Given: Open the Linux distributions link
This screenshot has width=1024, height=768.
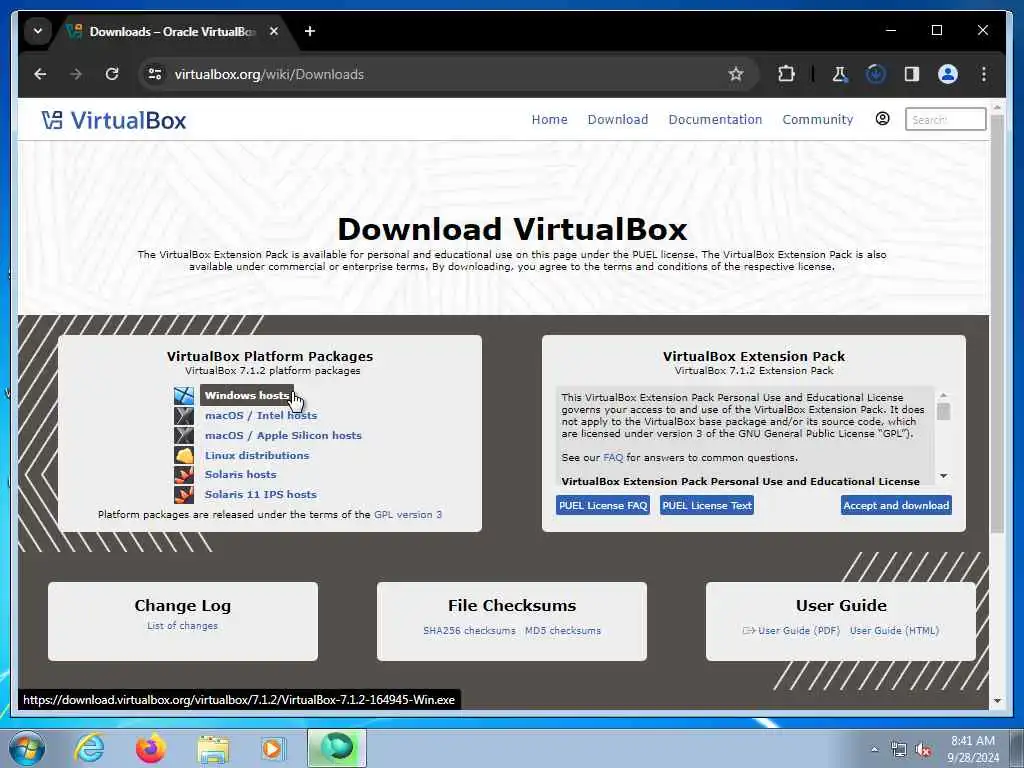Looking at the screenshot, I should 257,455.
